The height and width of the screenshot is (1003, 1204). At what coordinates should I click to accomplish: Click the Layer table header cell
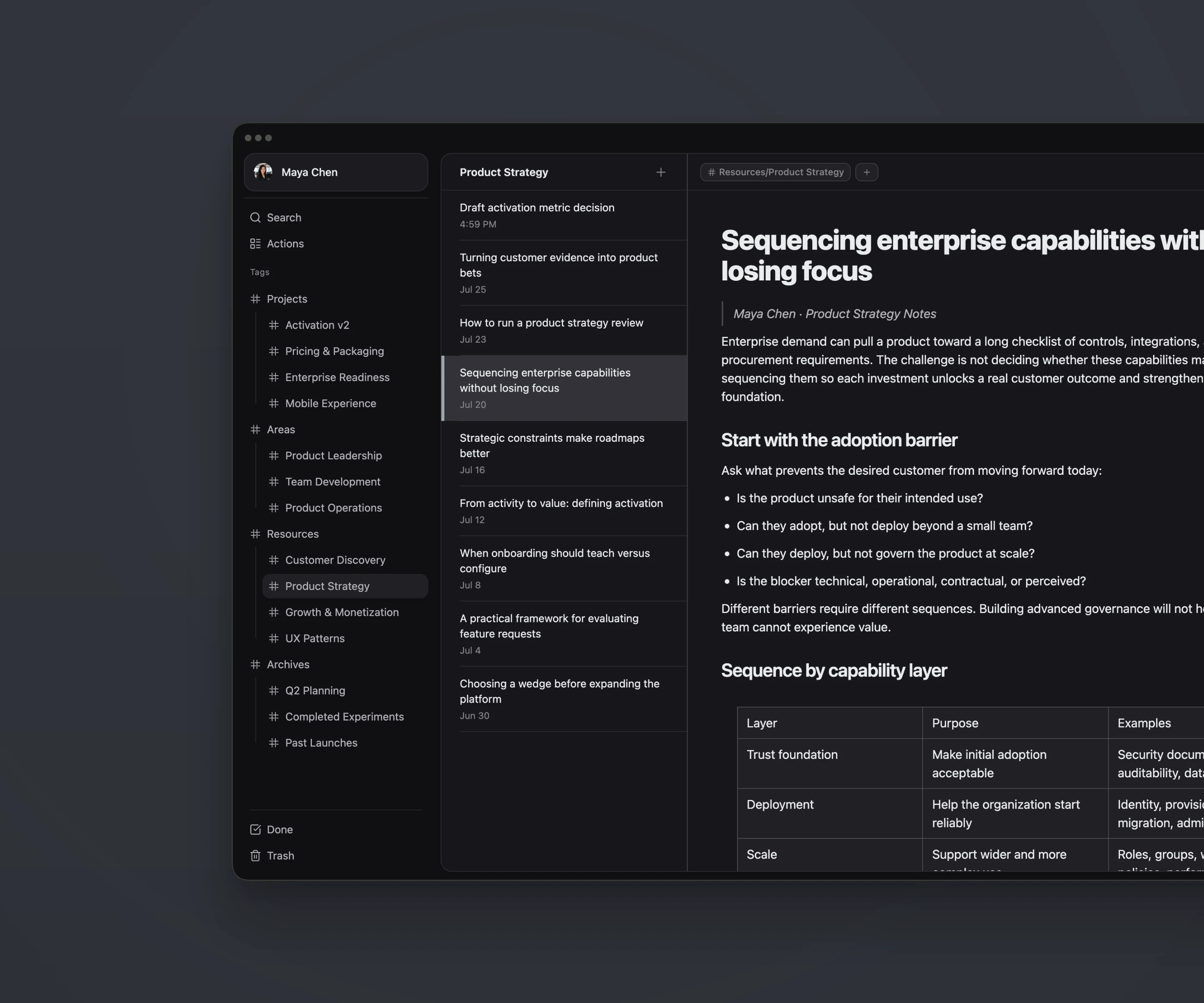point(829,723)
